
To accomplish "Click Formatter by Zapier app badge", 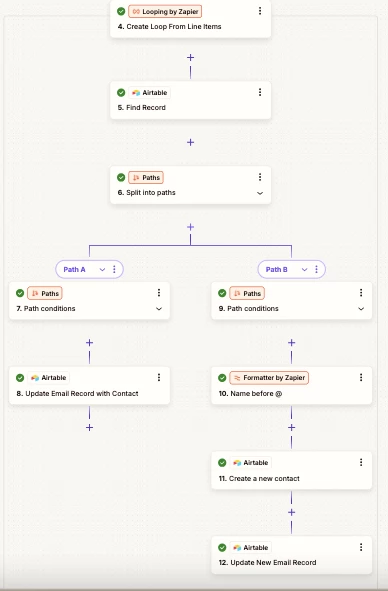I will 269,378.
